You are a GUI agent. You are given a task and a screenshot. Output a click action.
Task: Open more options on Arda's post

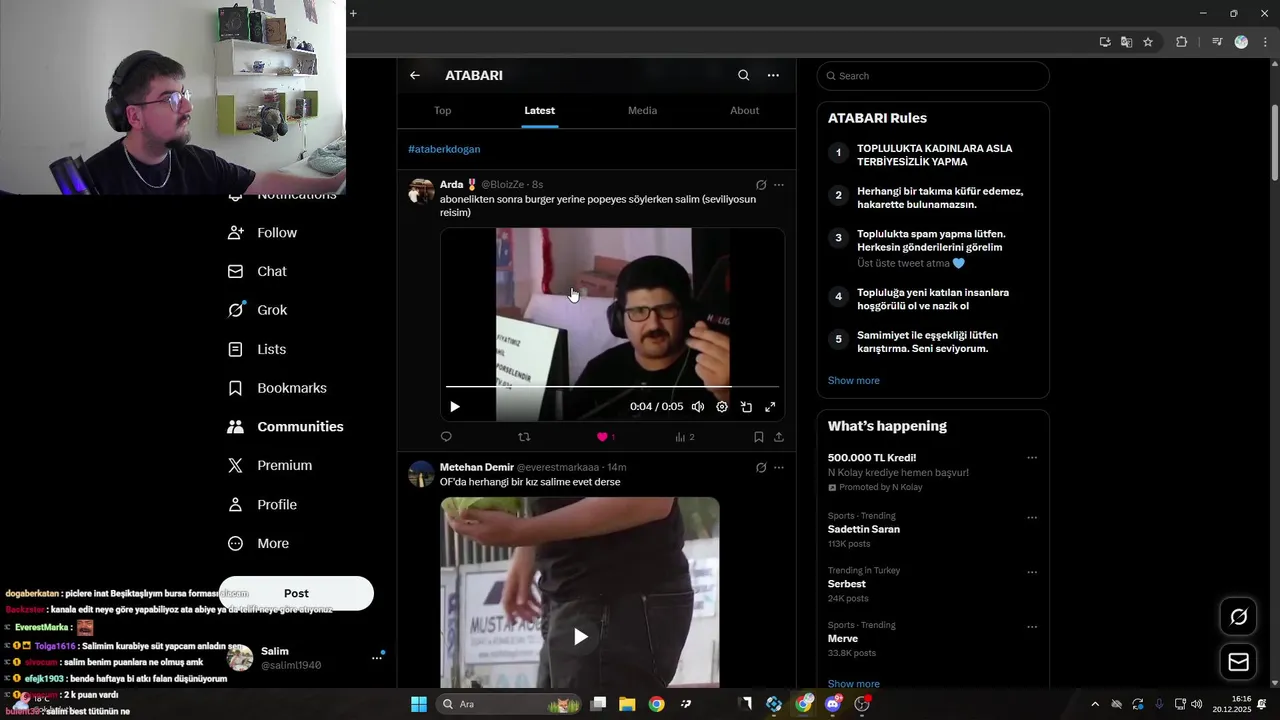(779, 185)
